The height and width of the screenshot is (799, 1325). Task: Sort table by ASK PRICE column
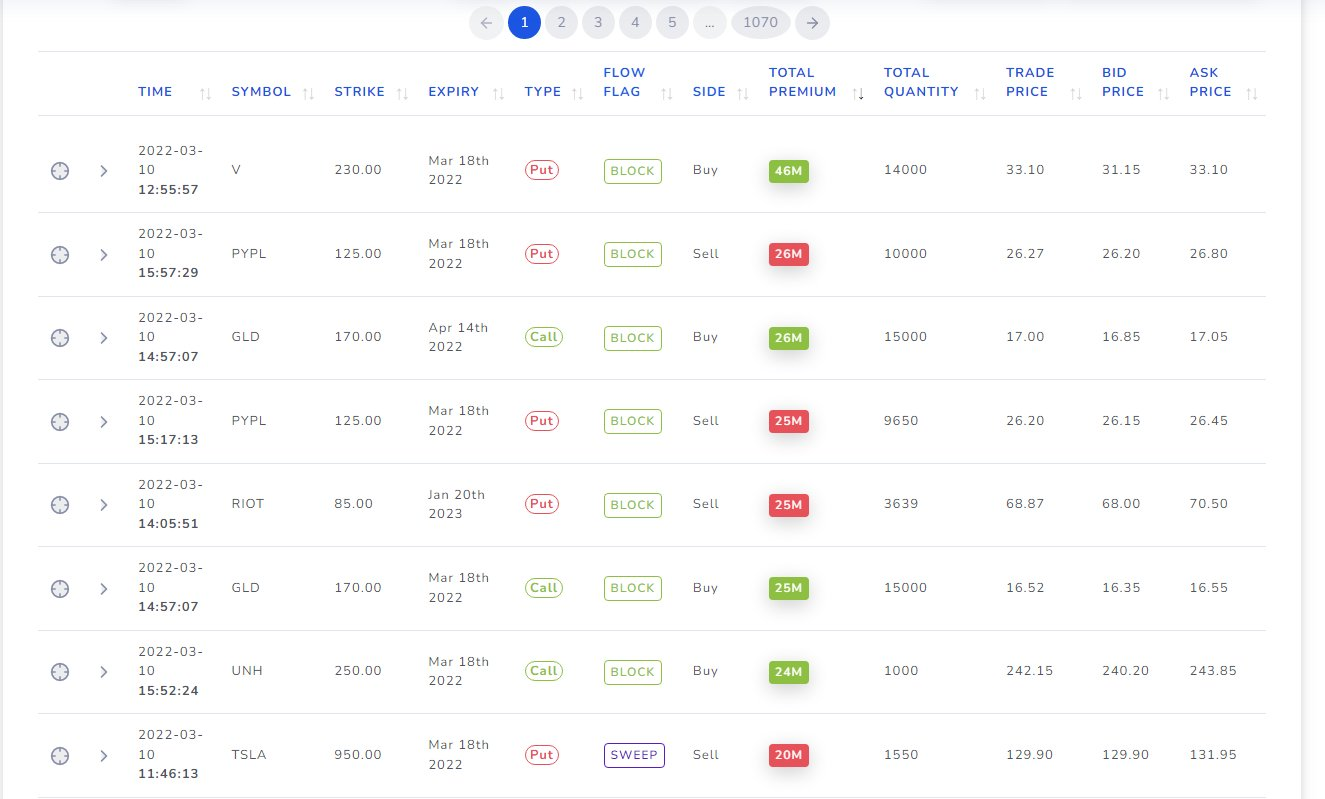(1252, 93)
